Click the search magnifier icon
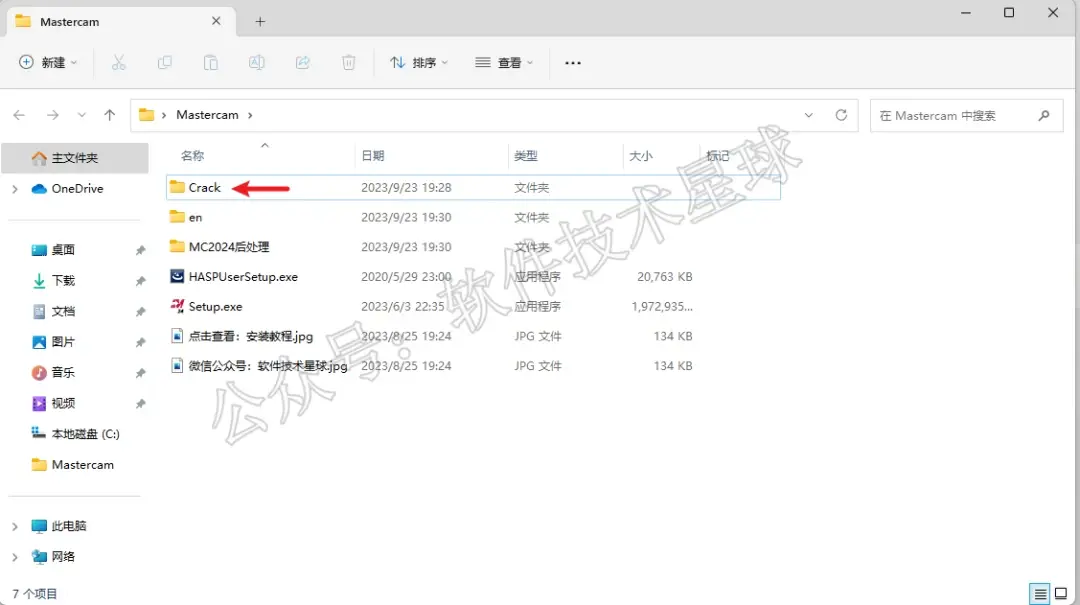The width and height of the screenshot is (1080, 605). click(1044, 116)
